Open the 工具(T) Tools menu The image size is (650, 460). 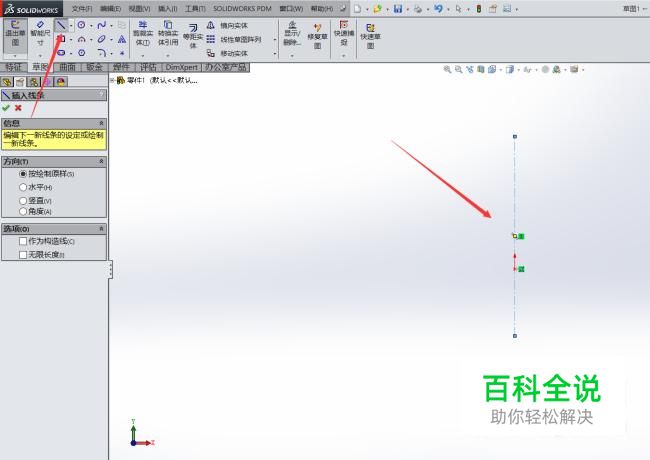[x=195, y=9]
